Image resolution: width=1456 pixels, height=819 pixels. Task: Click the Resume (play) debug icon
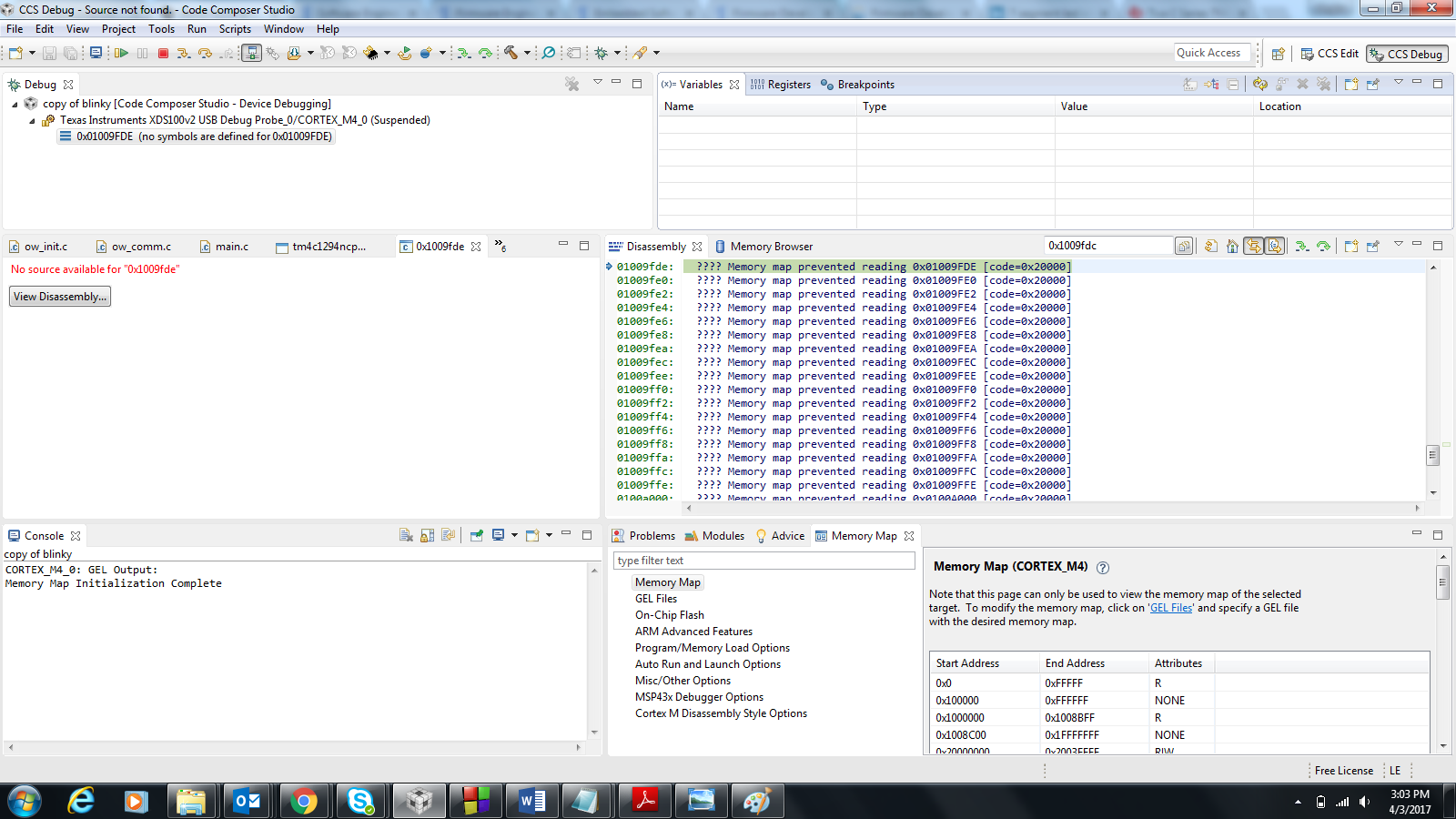(121, 54)
